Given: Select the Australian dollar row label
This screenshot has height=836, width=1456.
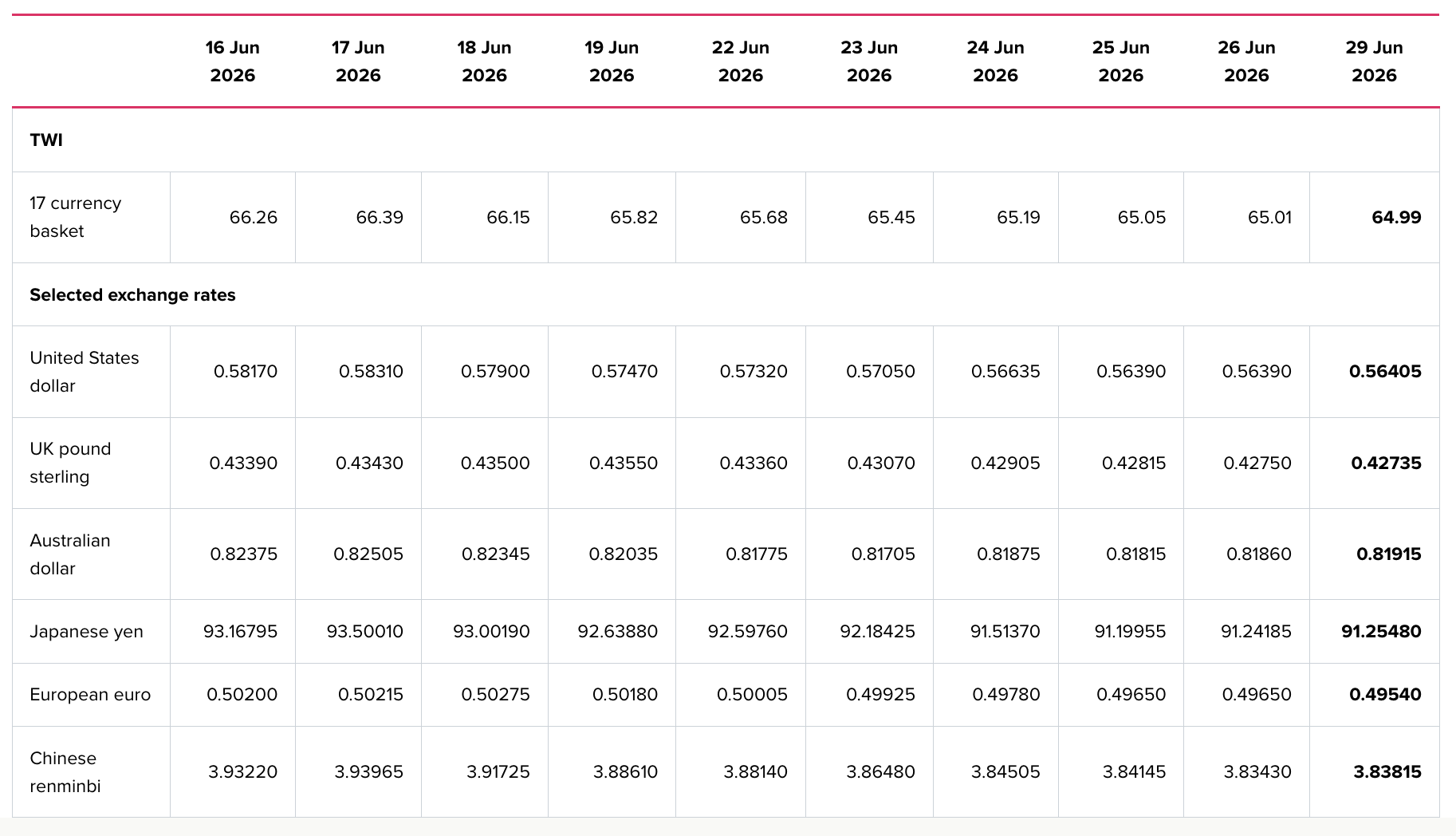Looking at the screenshot, I should pos(70,554).
